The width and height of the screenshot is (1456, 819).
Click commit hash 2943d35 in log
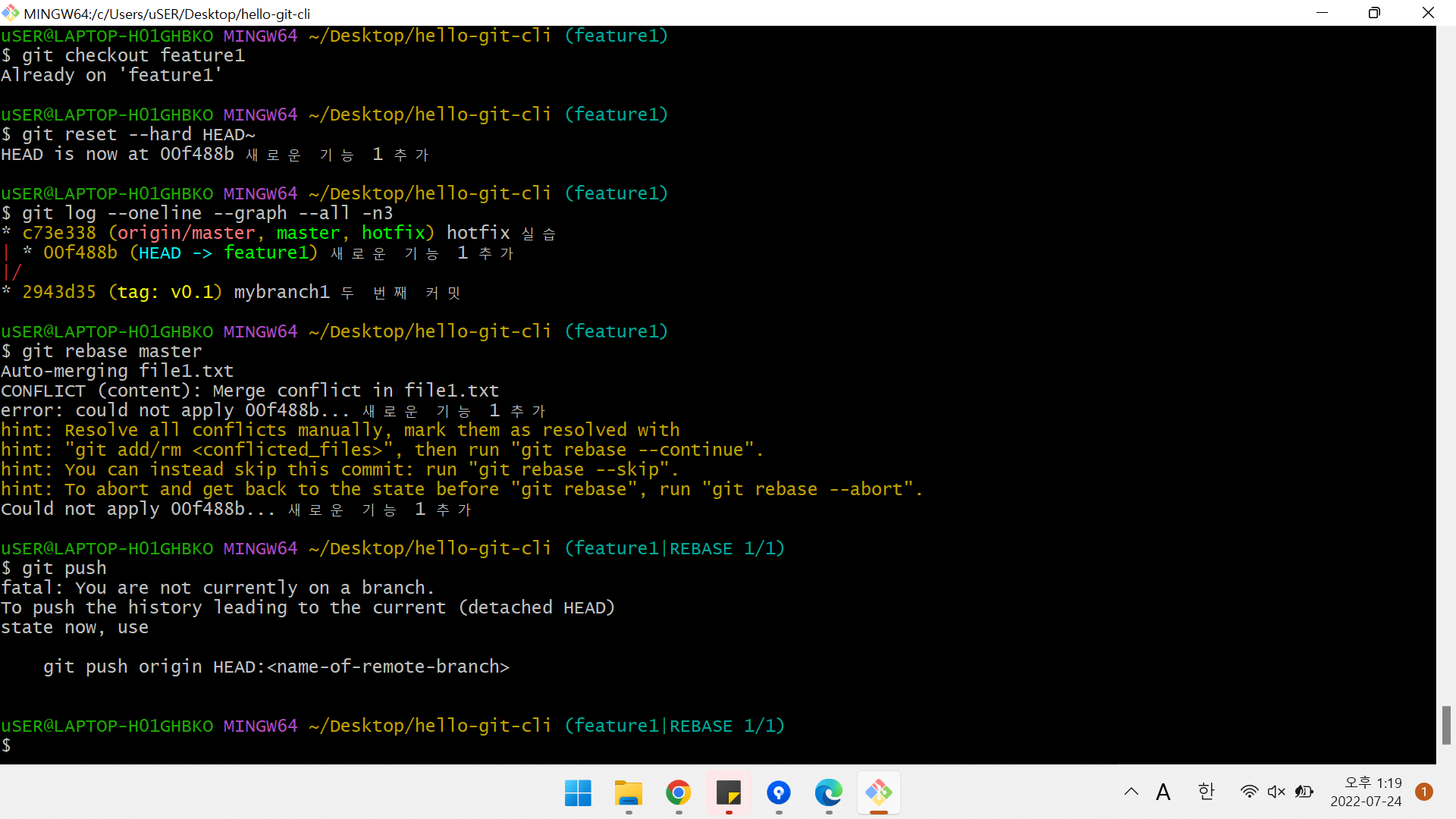59,292
